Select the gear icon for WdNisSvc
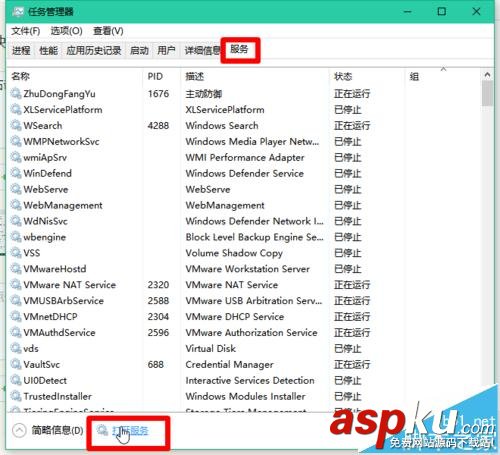 click(16, 221)
